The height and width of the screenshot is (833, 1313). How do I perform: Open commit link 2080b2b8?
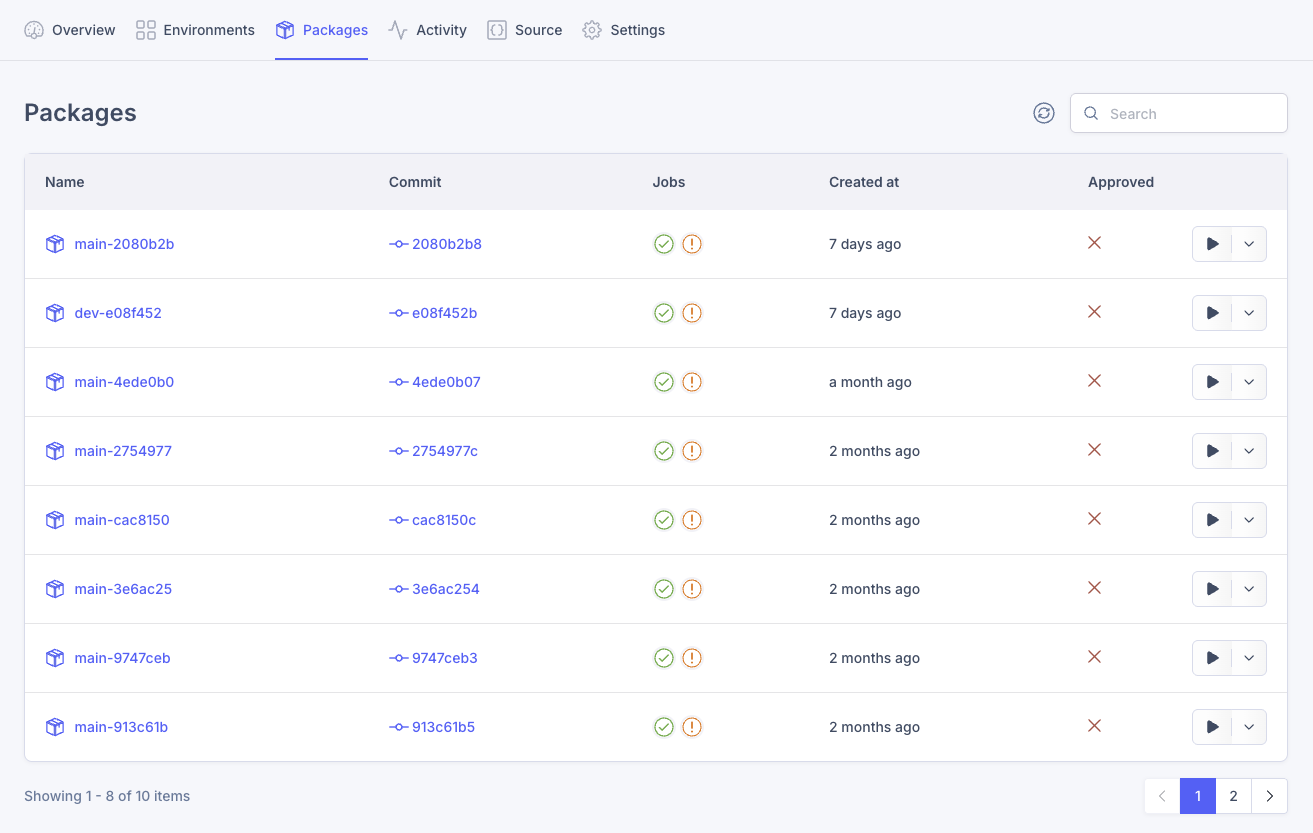446,244
